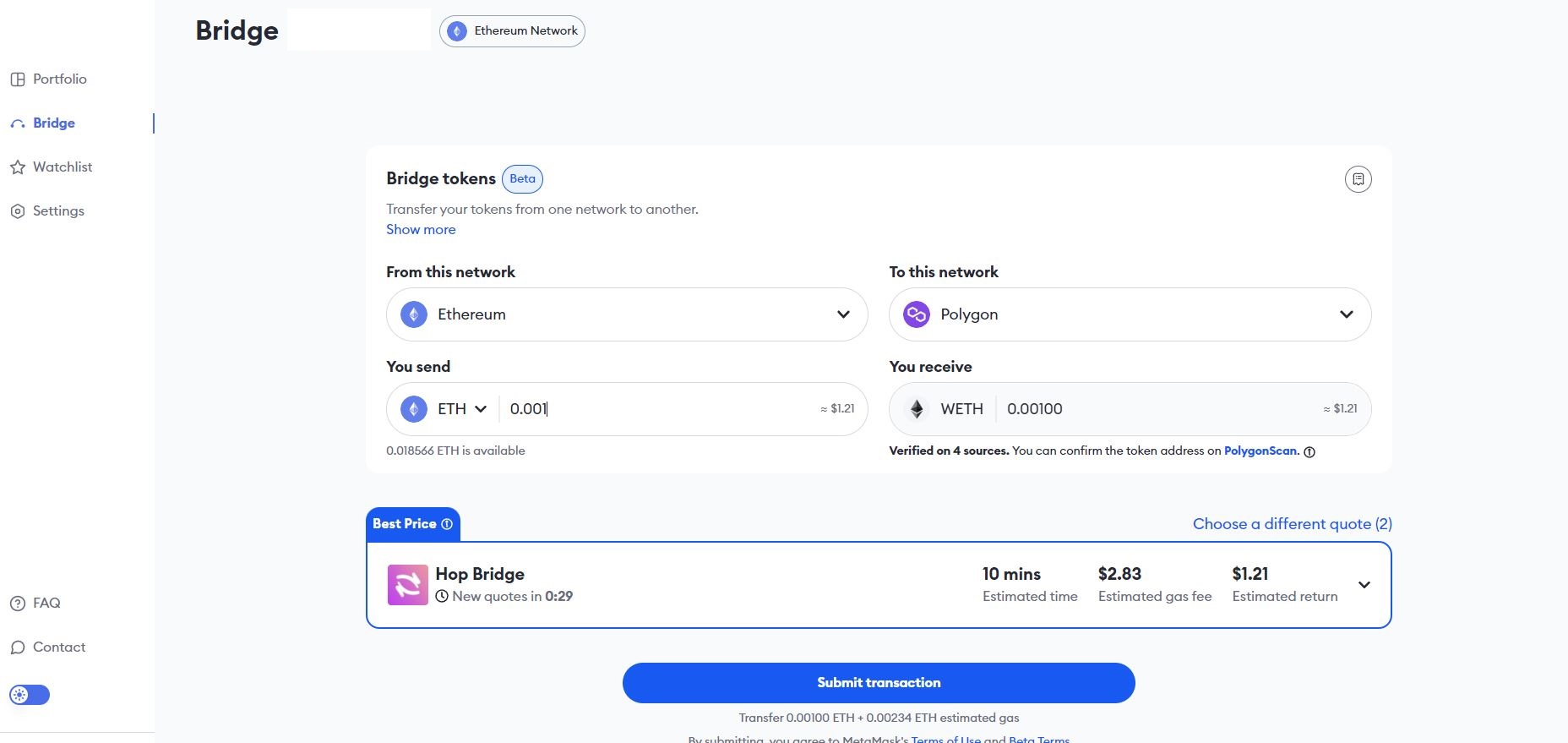Open the Watchlist section
Viewport: 1568px width, 743px height.
pos(51,167)
